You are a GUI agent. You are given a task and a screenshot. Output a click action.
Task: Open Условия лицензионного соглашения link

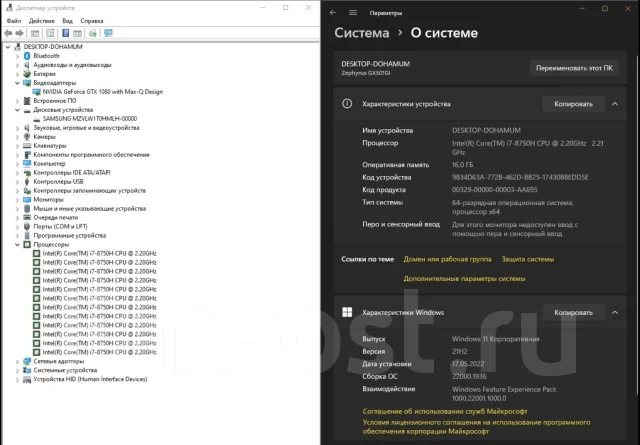[x=476, y=427]
